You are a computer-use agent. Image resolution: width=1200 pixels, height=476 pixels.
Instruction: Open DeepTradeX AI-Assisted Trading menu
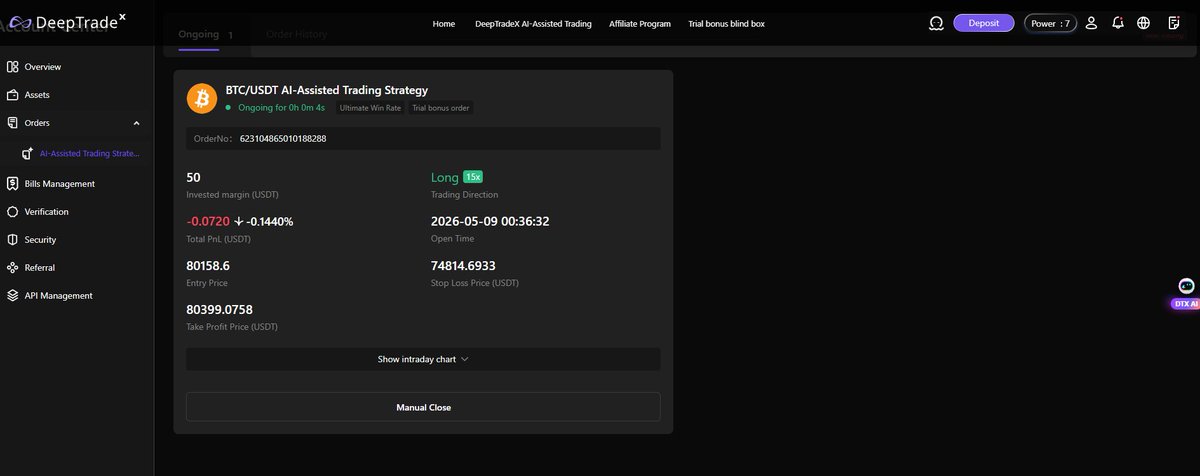click(533, 23)
